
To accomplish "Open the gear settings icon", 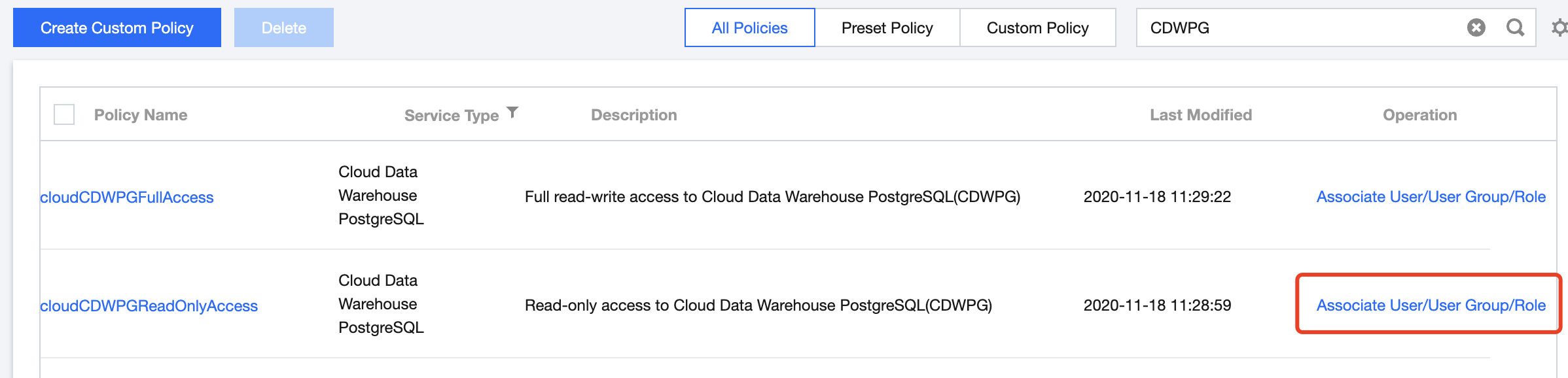I will click(1560, 27).
